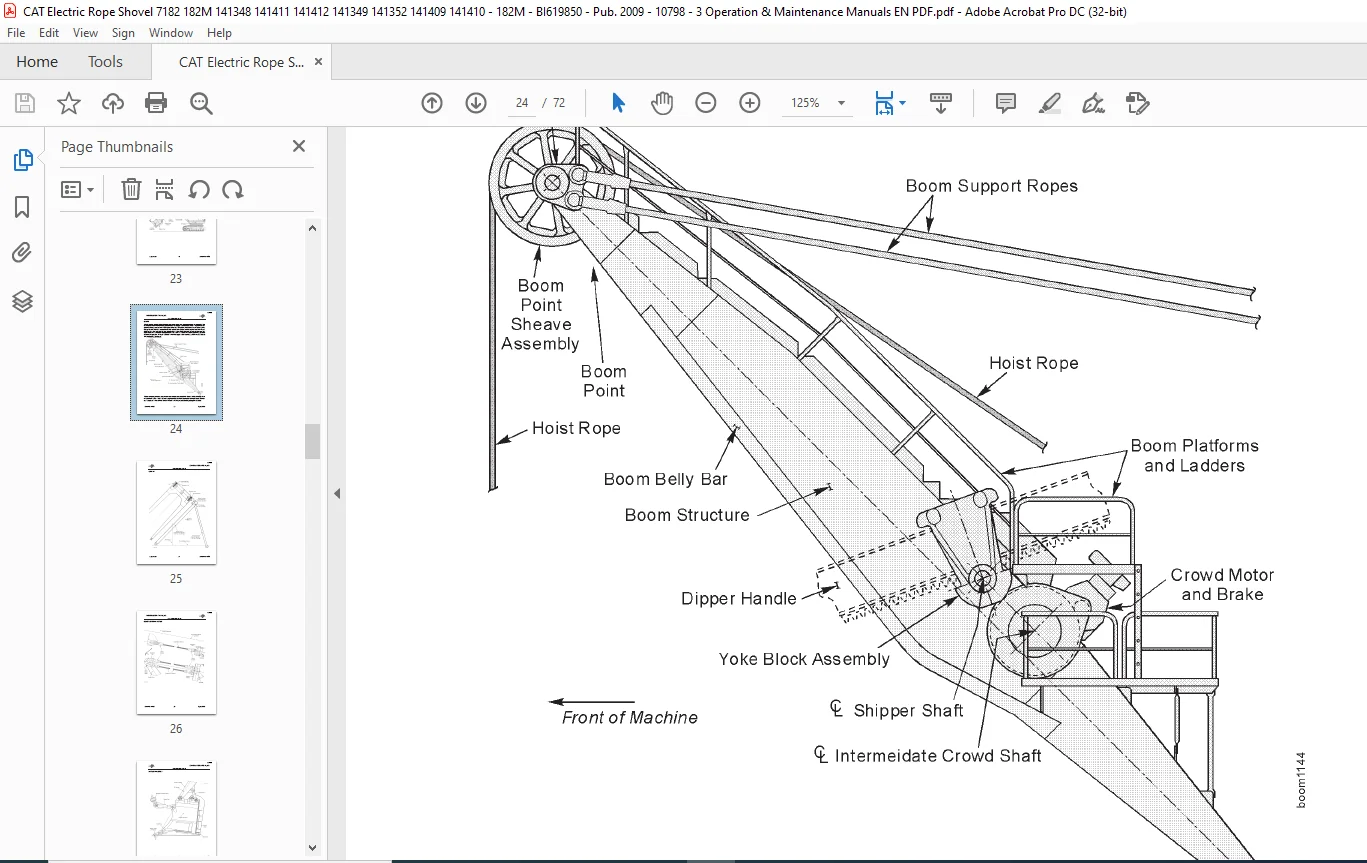Click the thumbnail panel scrollbar handle

313,440
